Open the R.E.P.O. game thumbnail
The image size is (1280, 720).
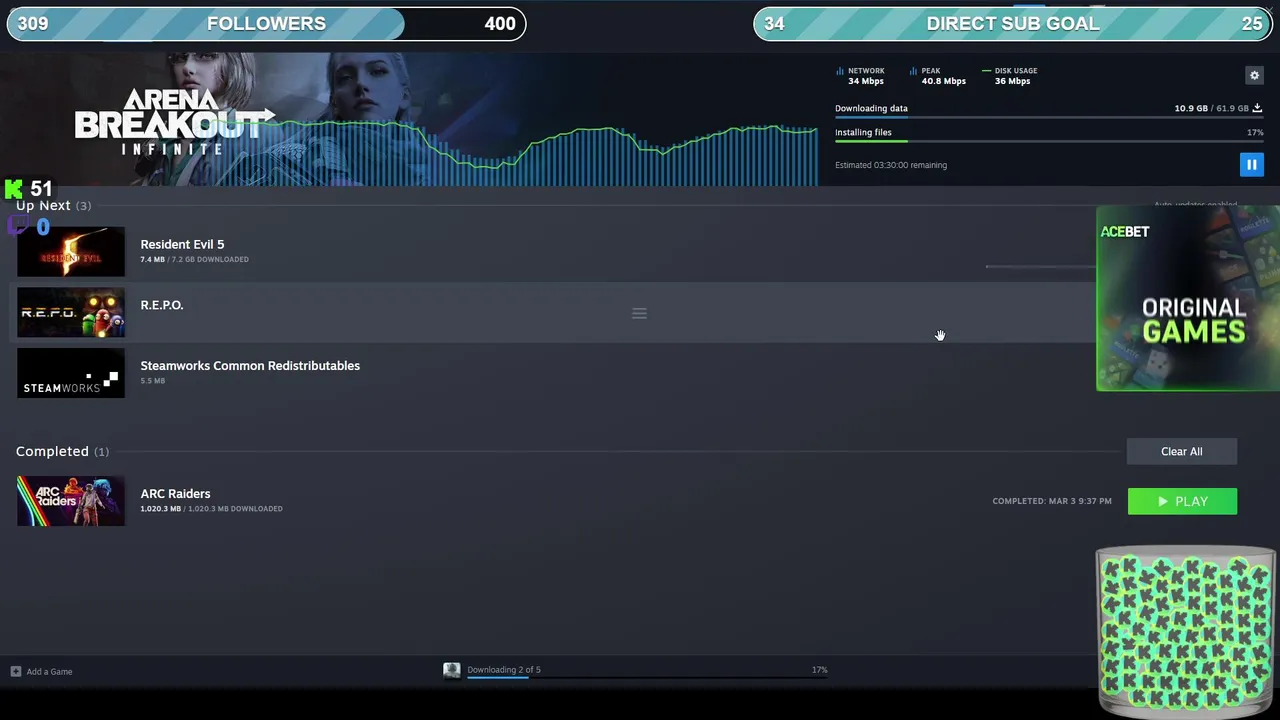click(71, 312)
